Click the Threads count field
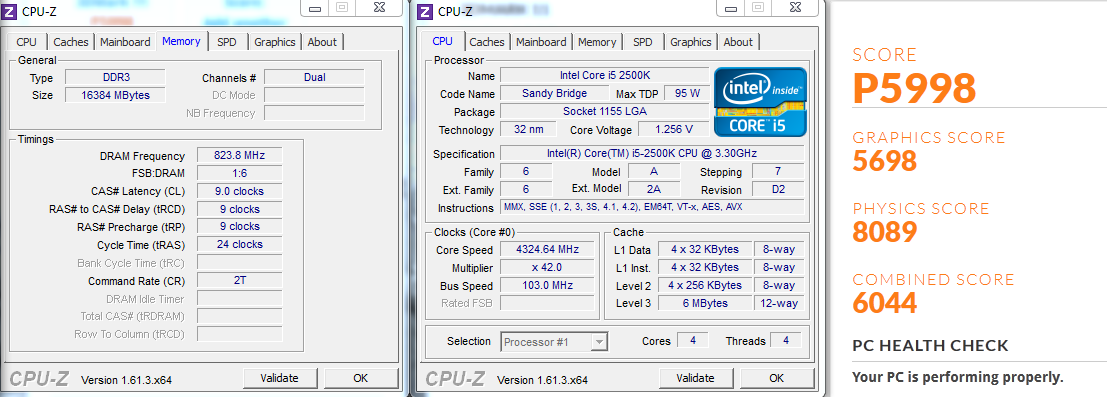1107x397 pixels. (x=785, y=340)
